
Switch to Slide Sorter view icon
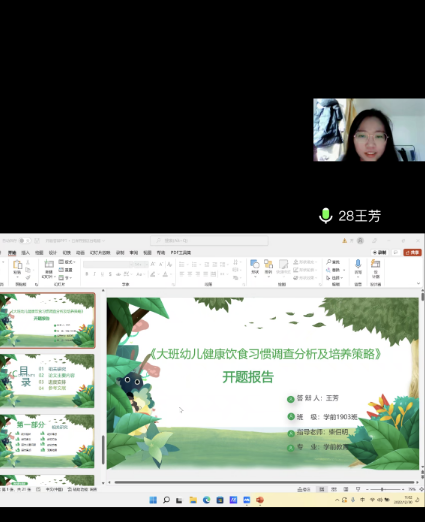334,489
